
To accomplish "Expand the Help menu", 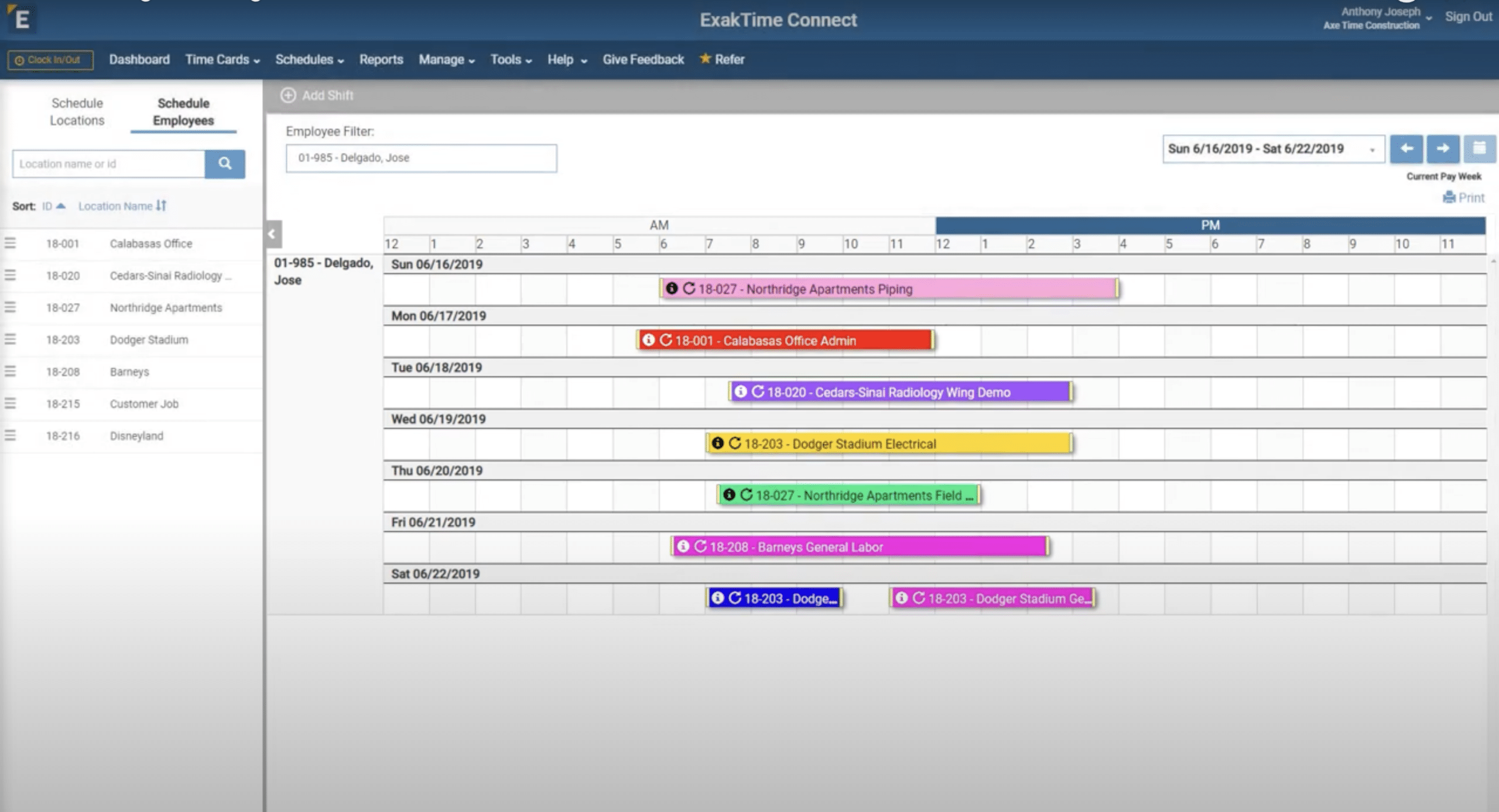I will coord(567,60).
